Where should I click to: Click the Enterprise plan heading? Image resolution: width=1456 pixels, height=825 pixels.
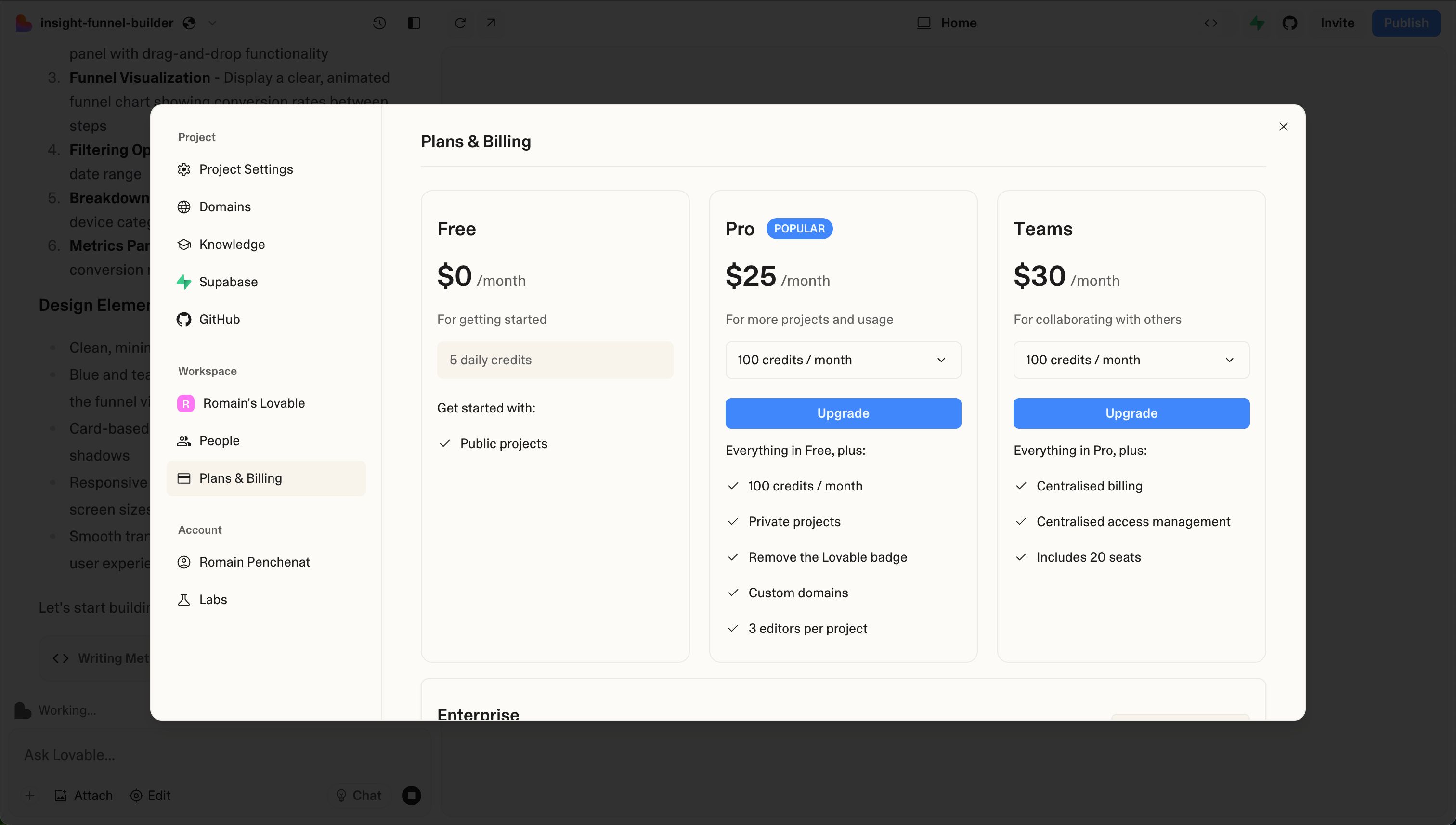(x=478, y=714)
